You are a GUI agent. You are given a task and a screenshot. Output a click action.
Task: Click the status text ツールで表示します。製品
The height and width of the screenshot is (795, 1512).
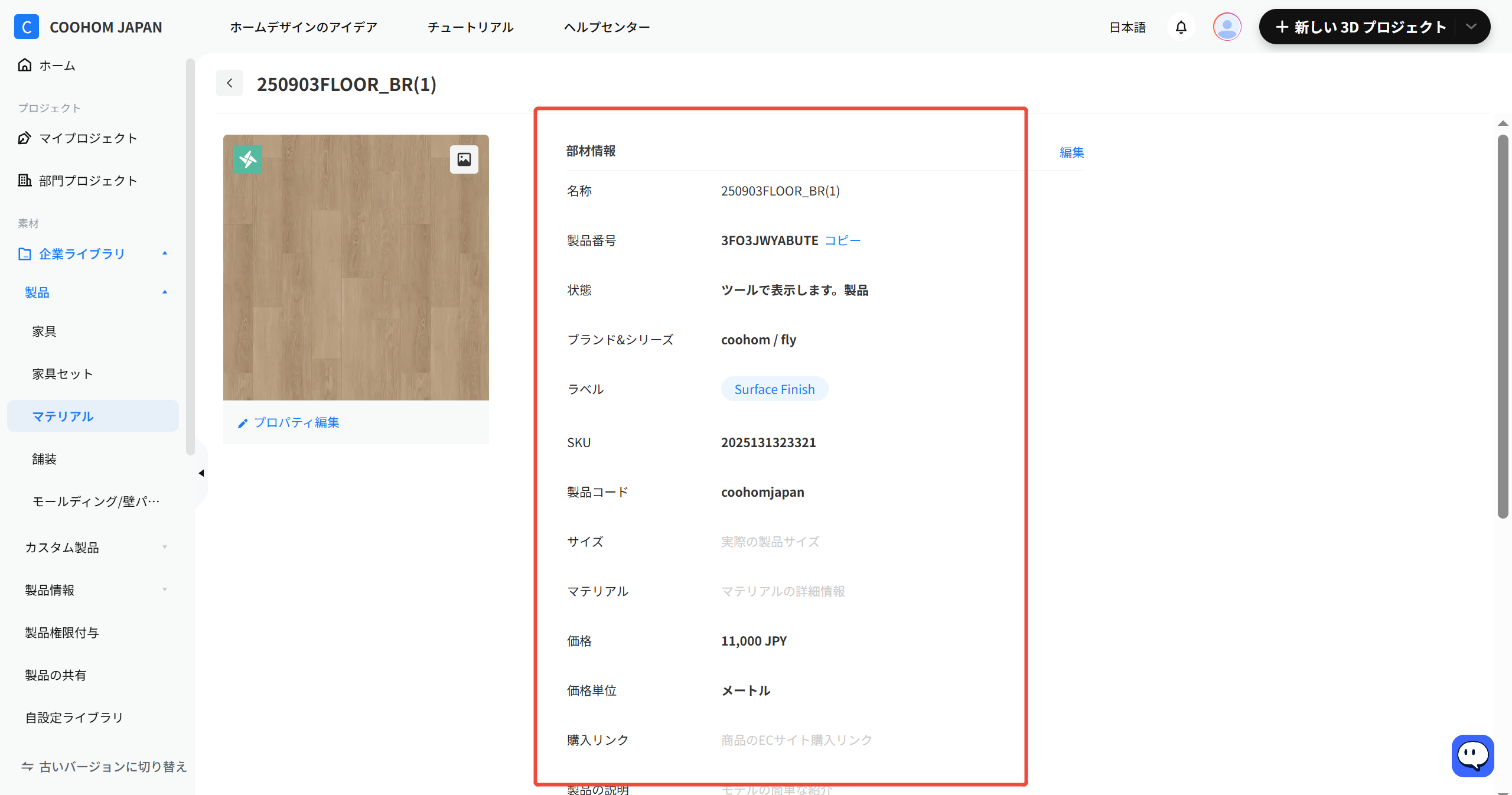(794, 290)
